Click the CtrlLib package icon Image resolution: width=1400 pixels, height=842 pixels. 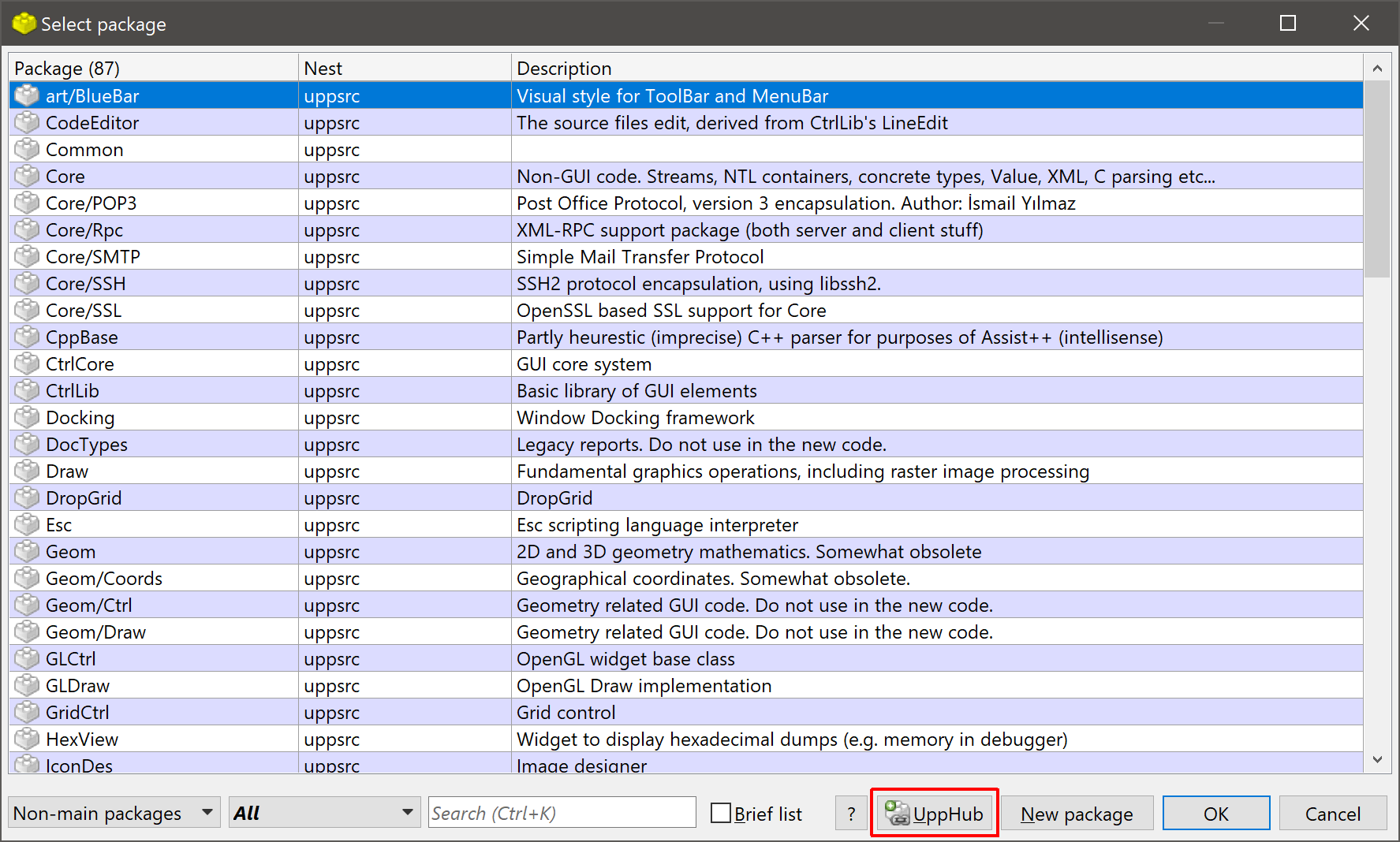[x=27, y=390]
